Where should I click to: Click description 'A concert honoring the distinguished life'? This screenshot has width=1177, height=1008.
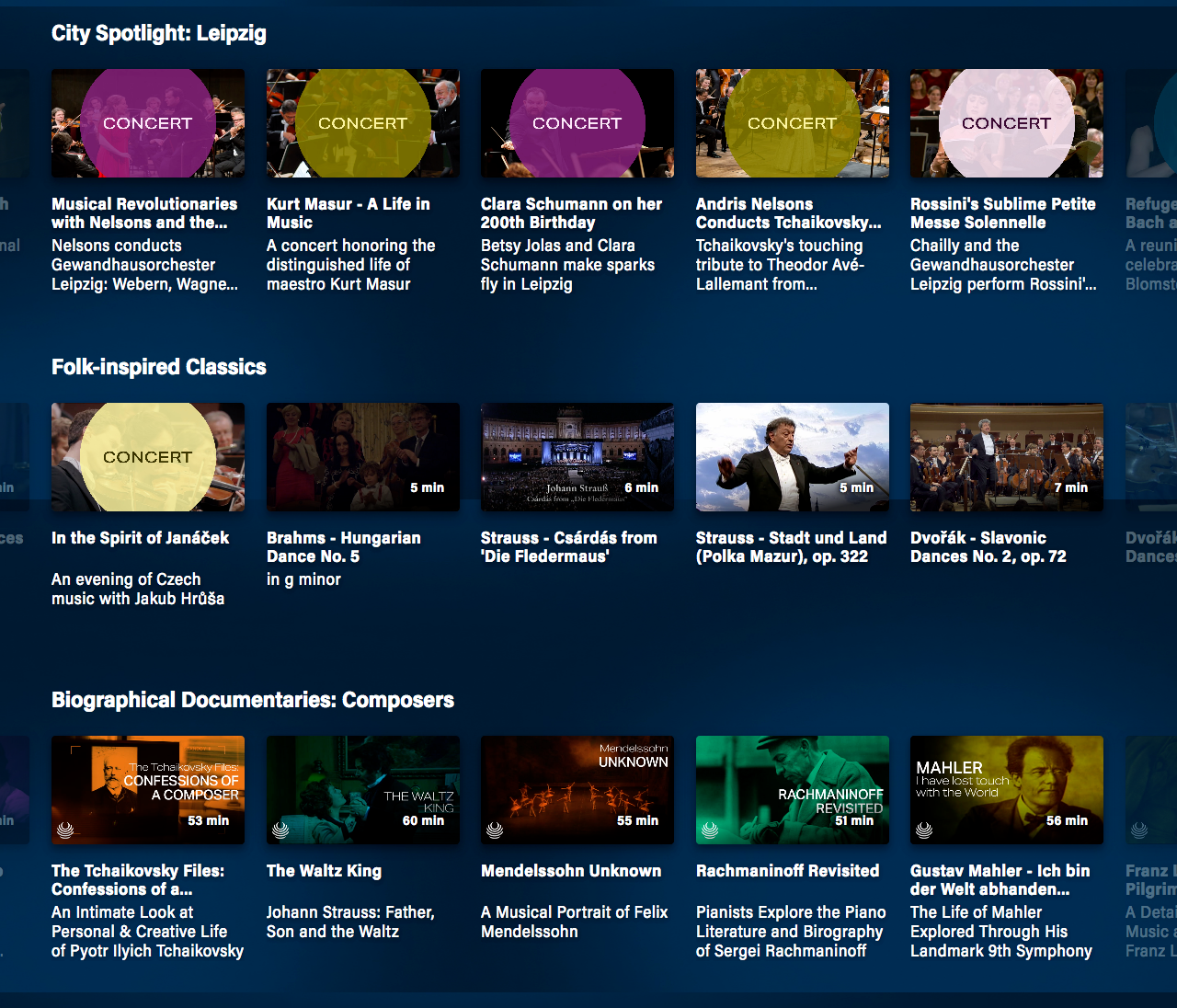tap(351, 265)
